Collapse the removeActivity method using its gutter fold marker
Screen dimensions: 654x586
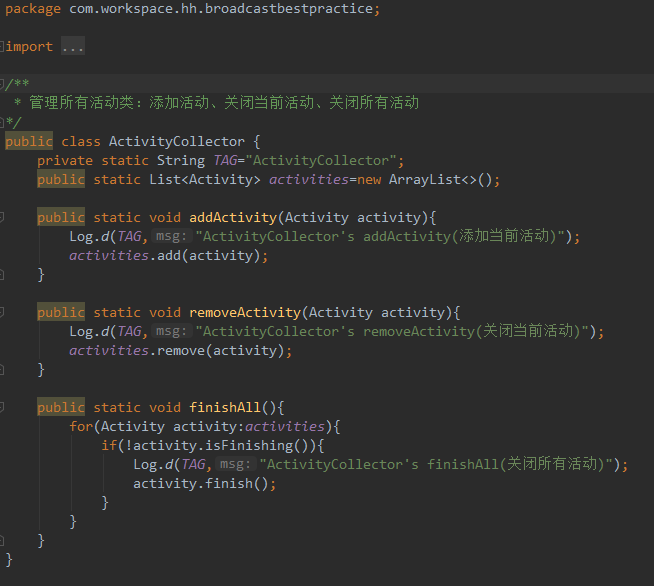2,312
